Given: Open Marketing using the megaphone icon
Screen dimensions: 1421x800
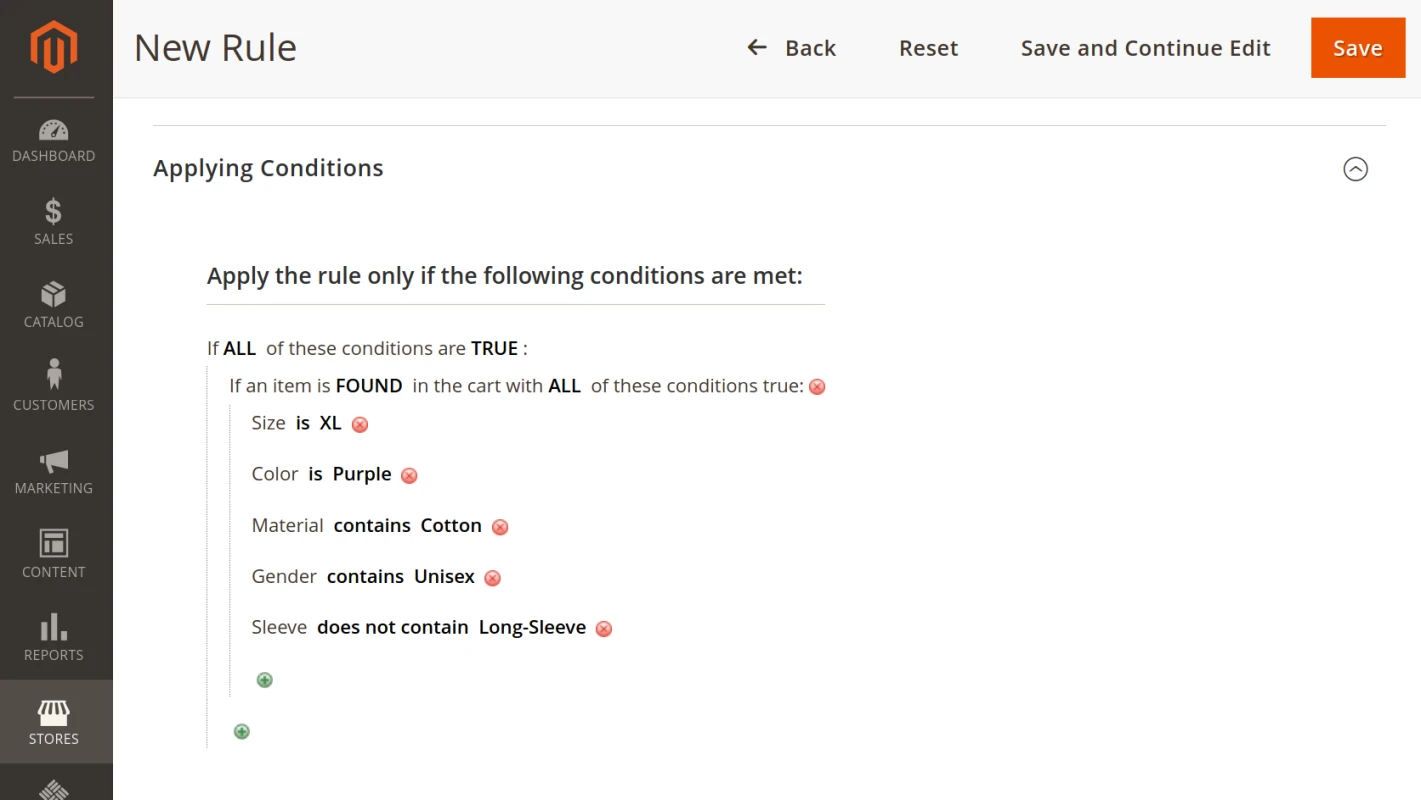Looking at the screenshot, I should [x=53, y=463].
